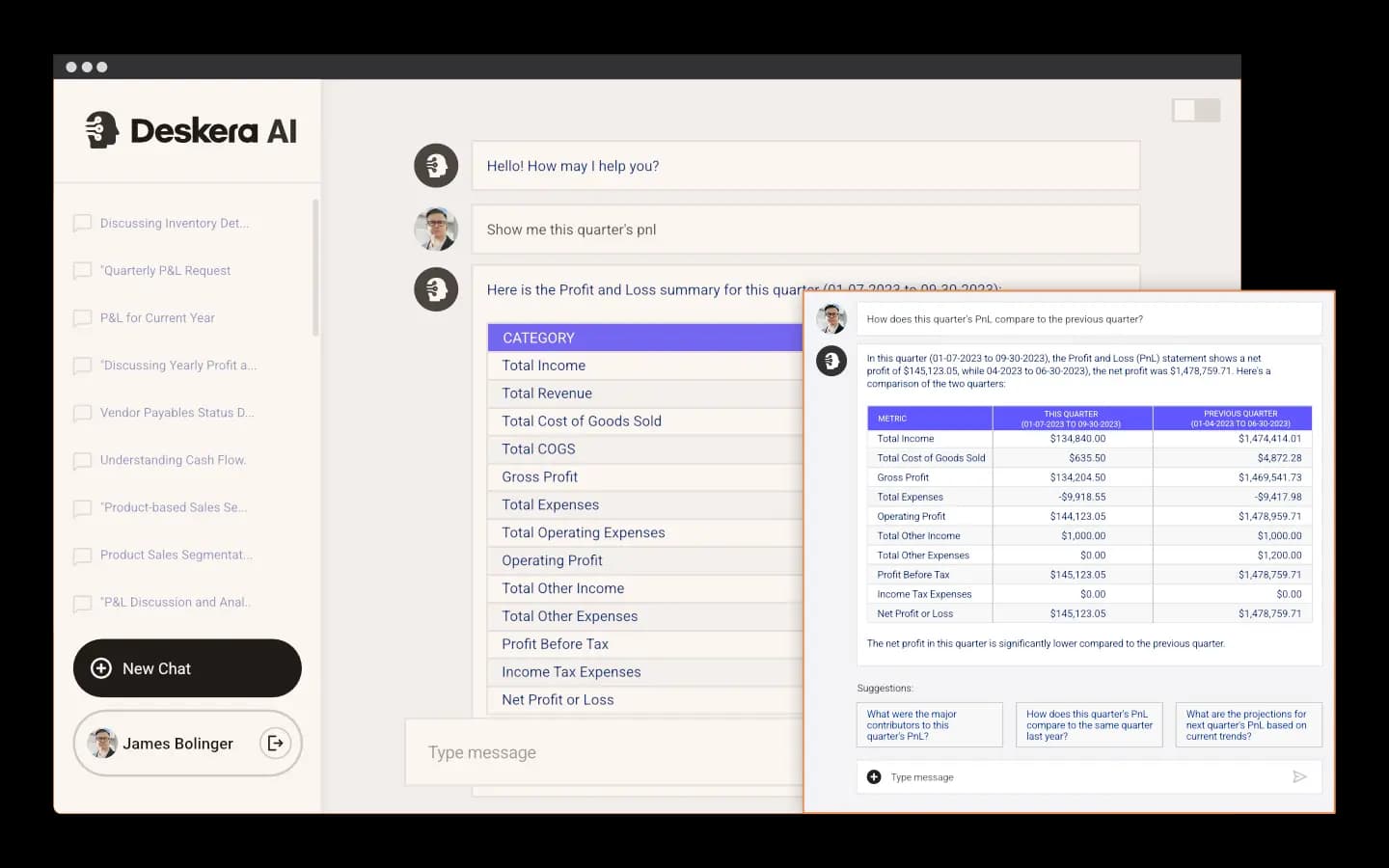Click the plus attachment icon in popup message box
1389x868 pixels.
point(874,776)
